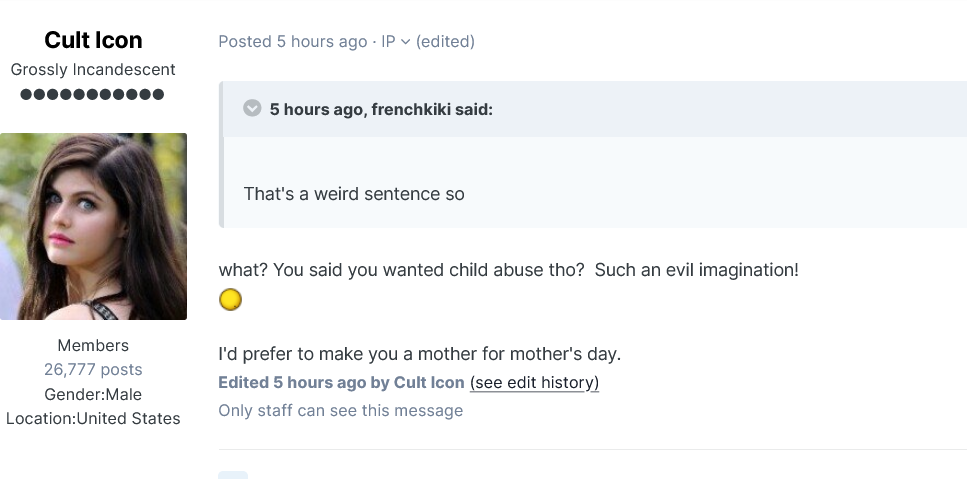Image resolution: width=967 pixels, height=479 pixels.
Task: Click the yellow emoji below the reply
Action: click(230, 299)
